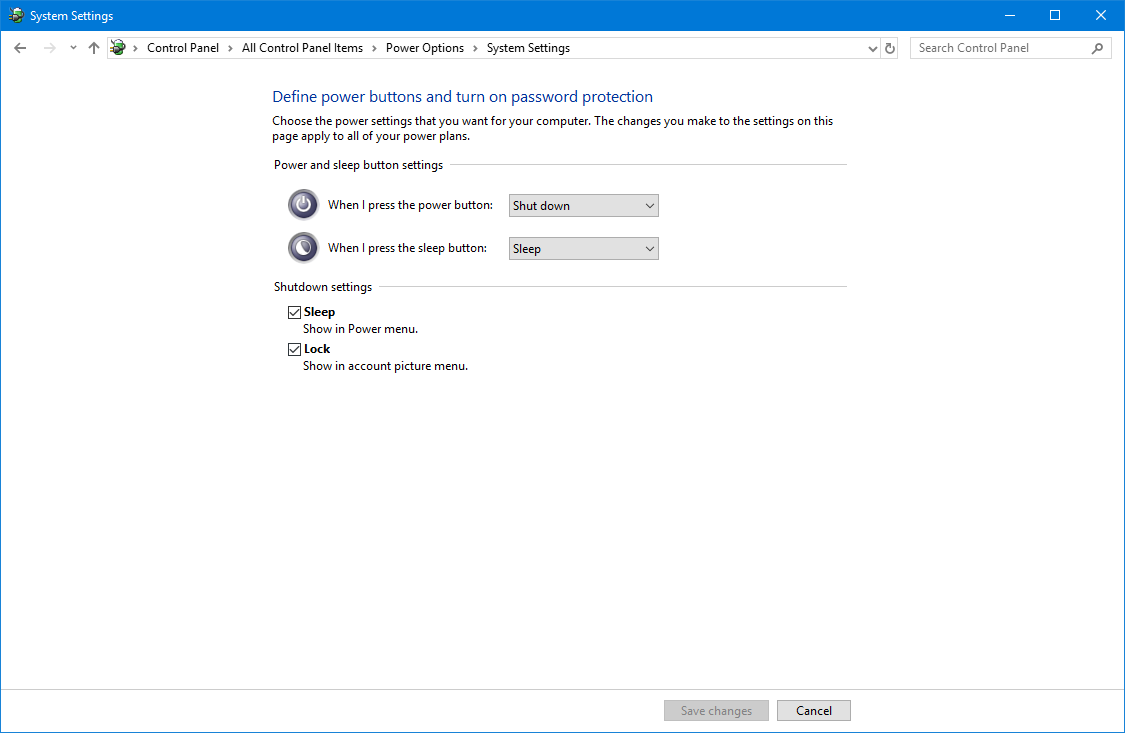Click the Cancel button

click(x=814, y=711)
